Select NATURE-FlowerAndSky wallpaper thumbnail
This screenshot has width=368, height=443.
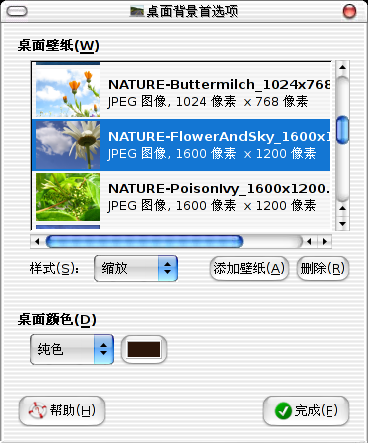[68, 145]
